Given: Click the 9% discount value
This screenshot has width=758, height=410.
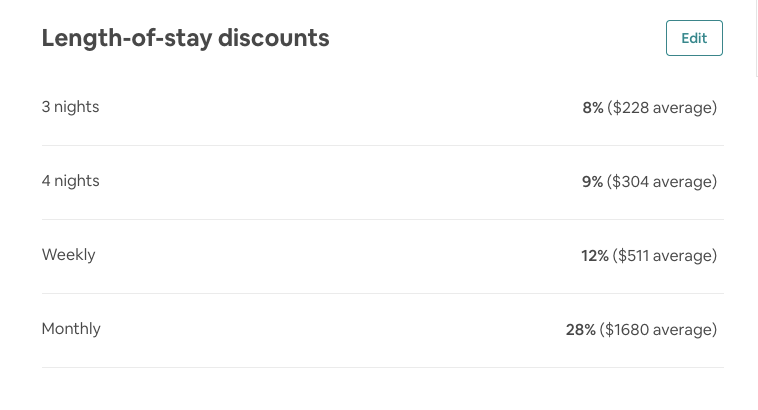Looking at the screenshot, I should pyautogui.click(x=593, y=182).
